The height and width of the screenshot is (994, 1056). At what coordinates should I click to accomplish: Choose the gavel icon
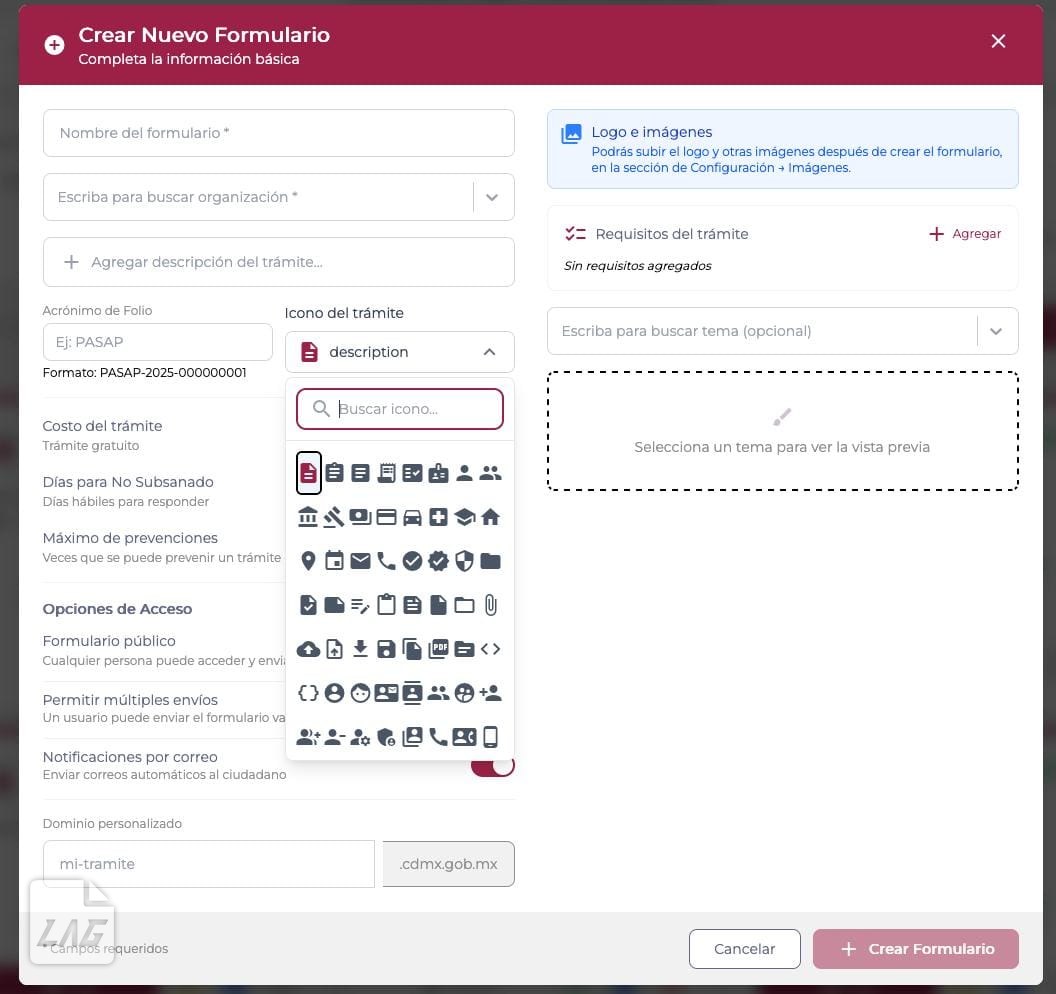click(334, 517)
